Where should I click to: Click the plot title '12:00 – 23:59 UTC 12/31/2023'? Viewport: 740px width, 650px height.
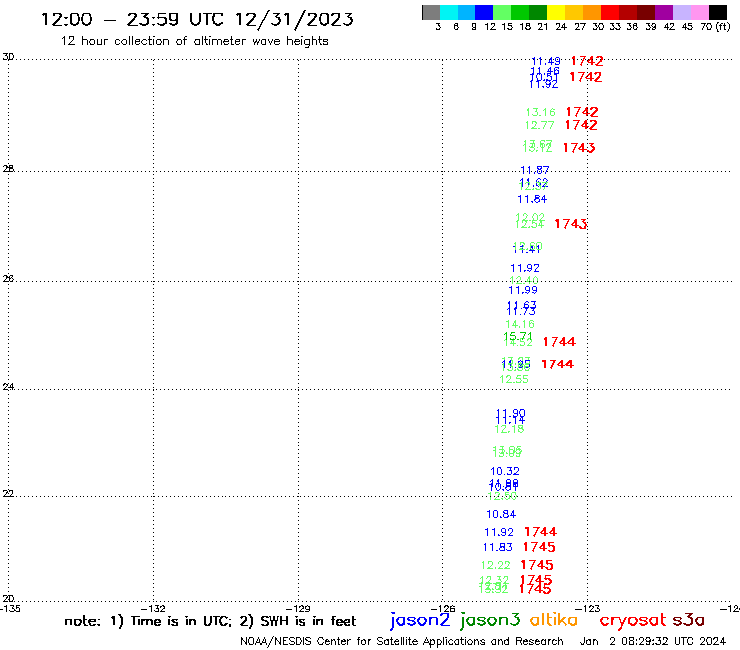tap(197, 20)
